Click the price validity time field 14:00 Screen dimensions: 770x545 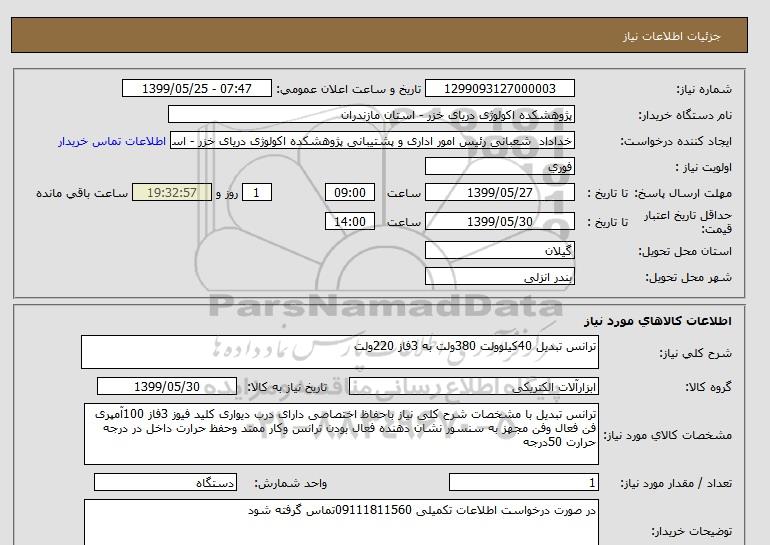tap(352, 222)
